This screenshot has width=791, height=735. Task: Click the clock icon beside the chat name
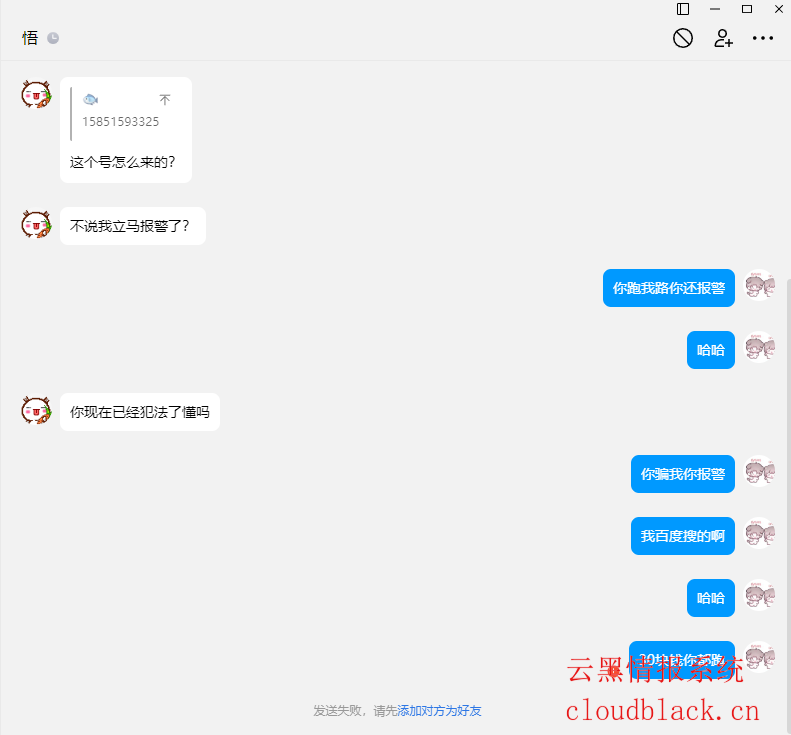[53, 38]
